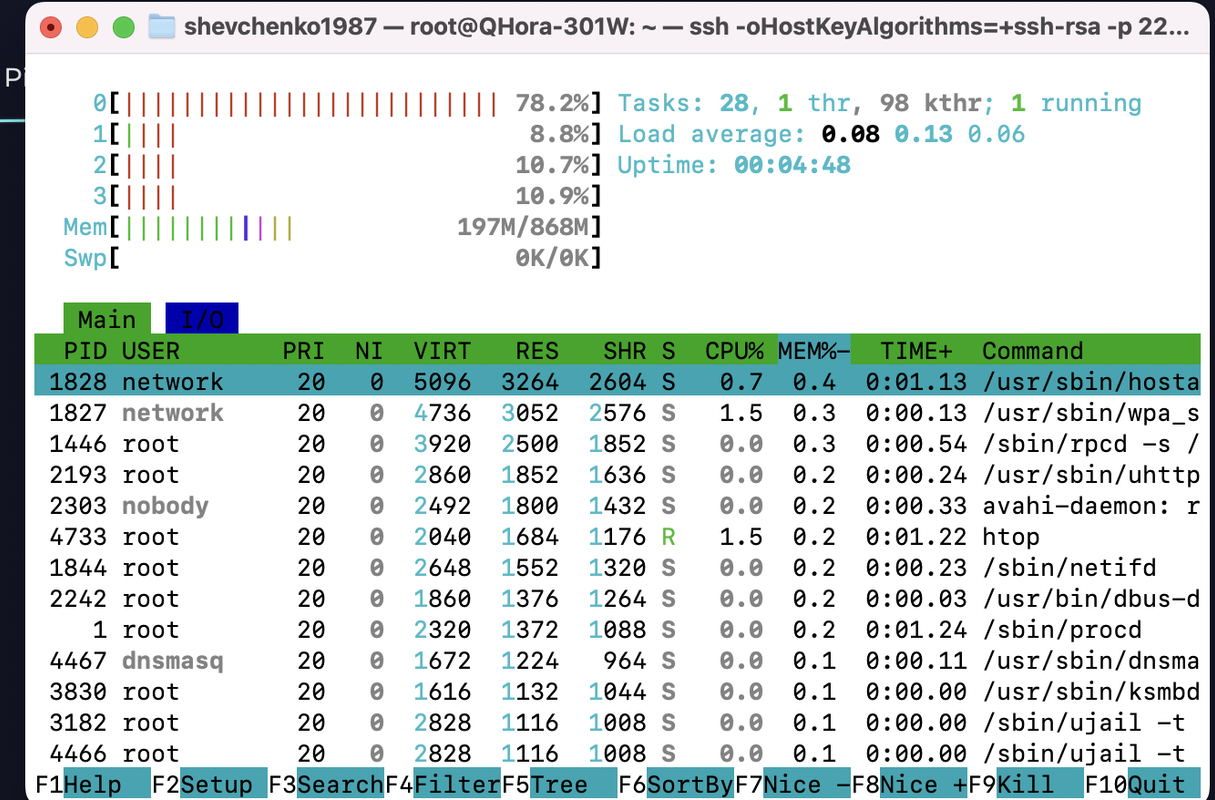Image resolution: width=1215 pixels, height=800 pixels.
Task: Toggle F5 Tree view
Action: 559,784
